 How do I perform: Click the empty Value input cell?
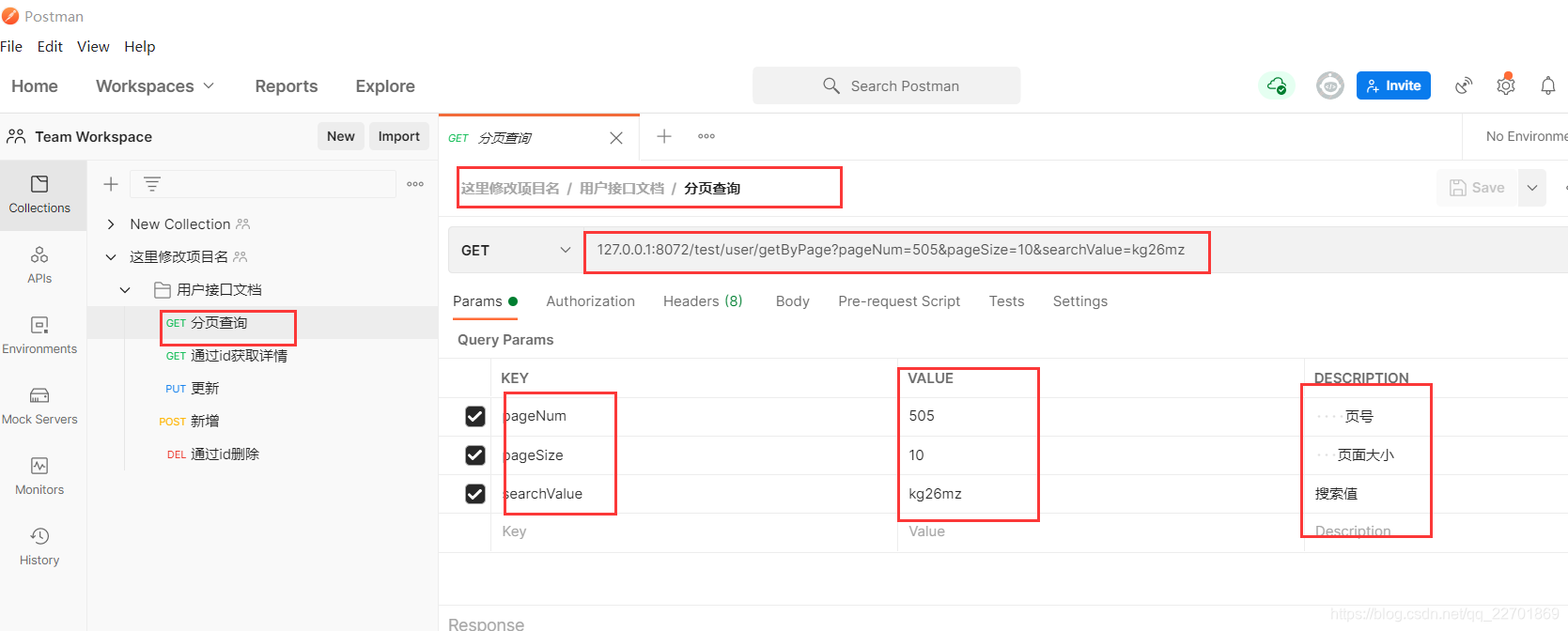[1100, 531]
